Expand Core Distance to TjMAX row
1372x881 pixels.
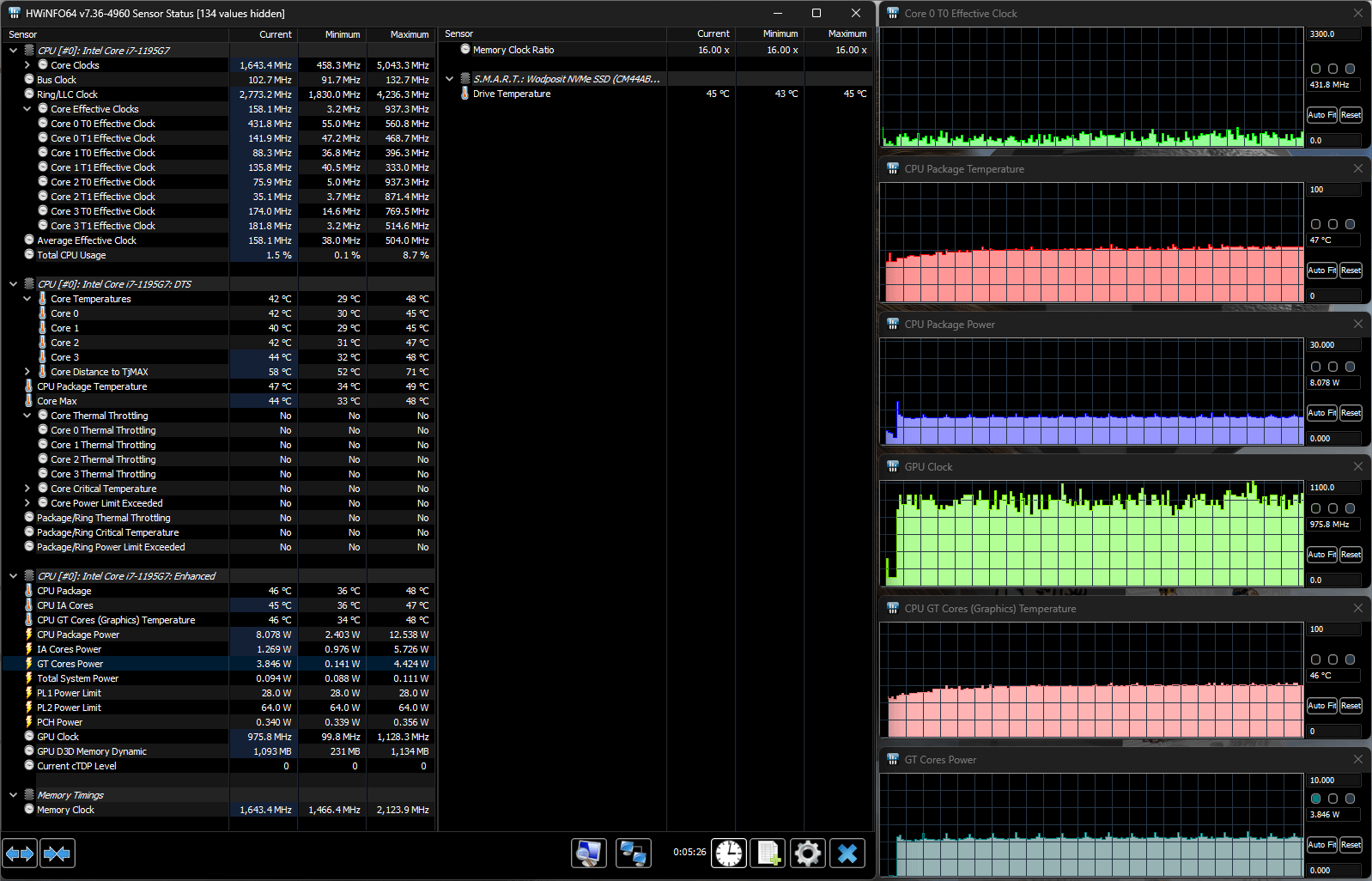27,372
